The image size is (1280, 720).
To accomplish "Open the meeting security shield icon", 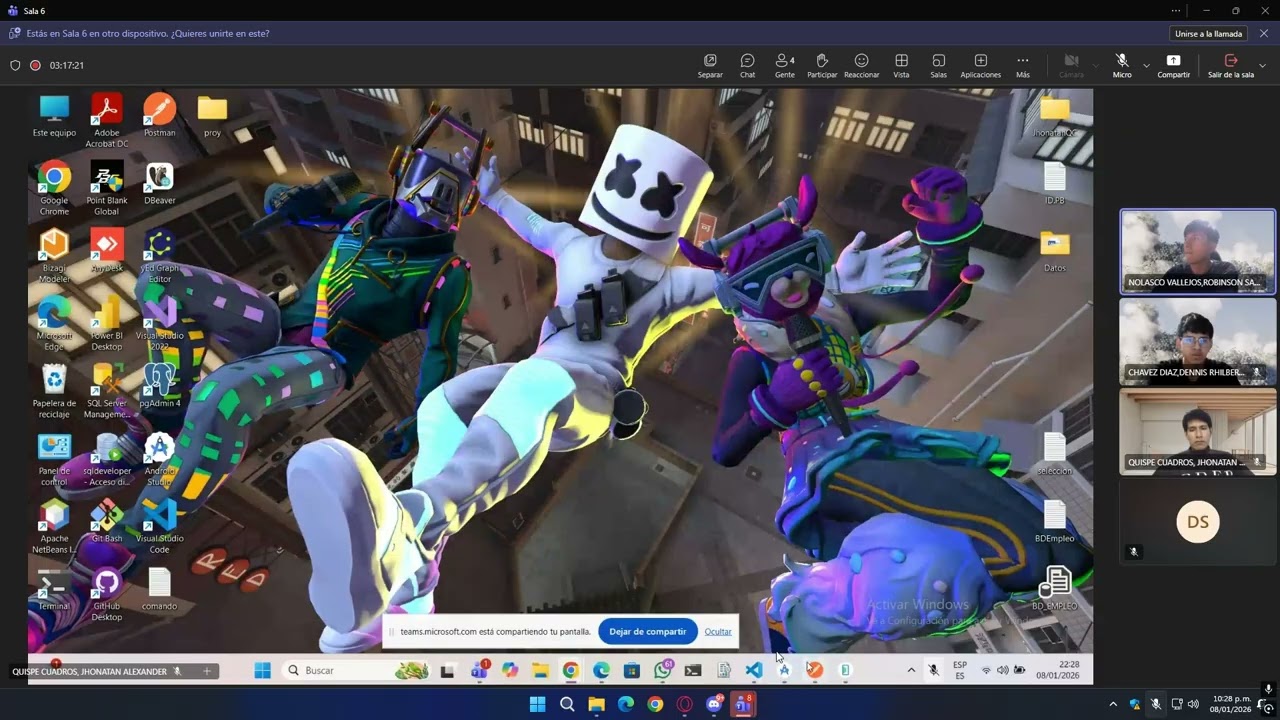I will [x=15, y=65].
